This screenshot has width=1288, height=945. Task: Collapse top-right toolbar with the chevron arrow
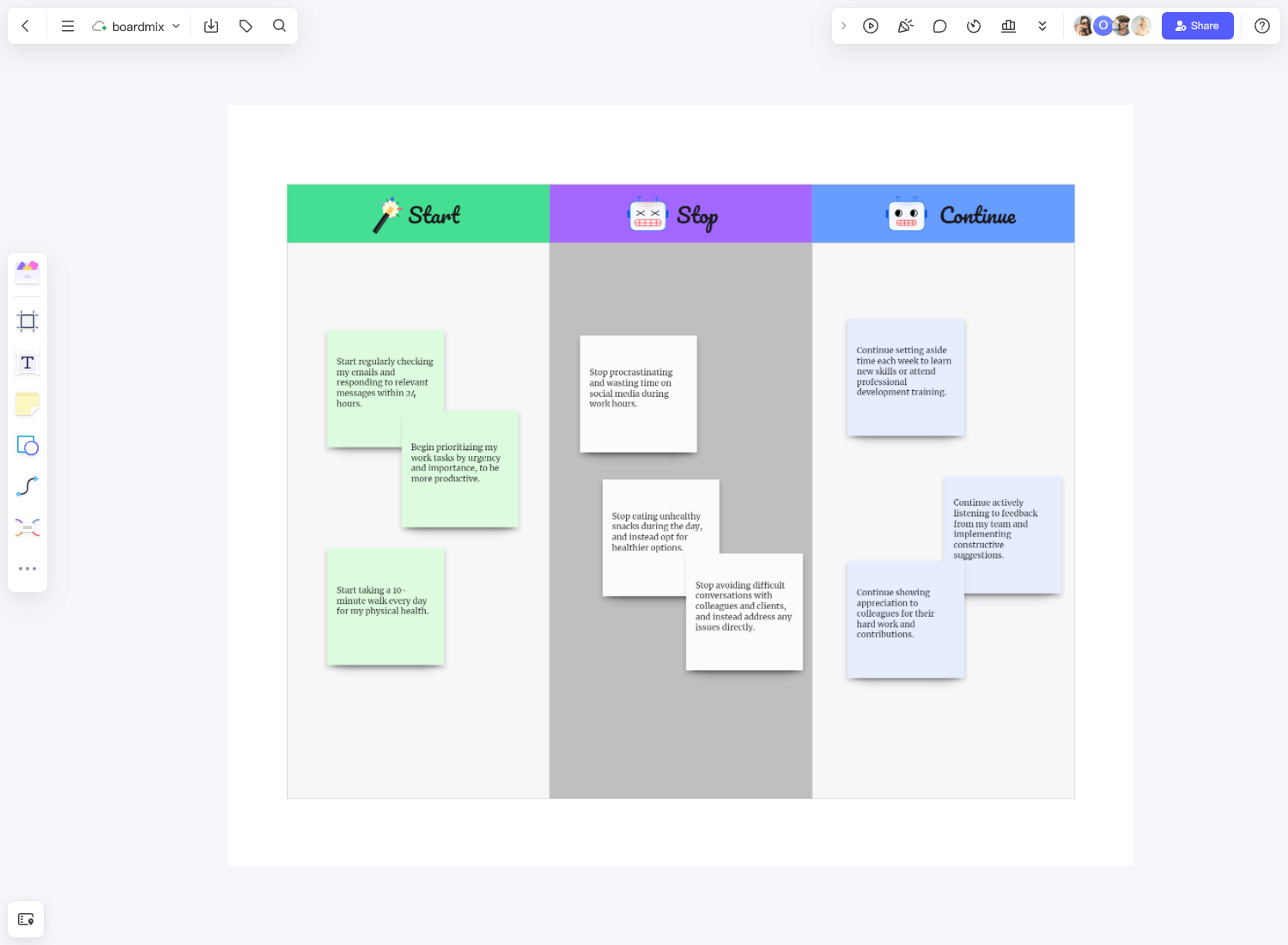[x=843, y=26]
